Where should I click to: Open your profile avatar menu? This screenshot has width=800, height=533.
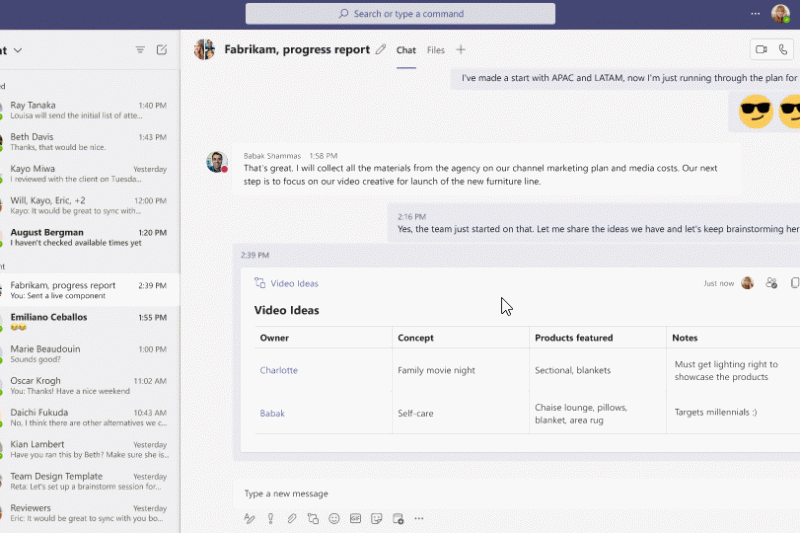click(780, 14)
